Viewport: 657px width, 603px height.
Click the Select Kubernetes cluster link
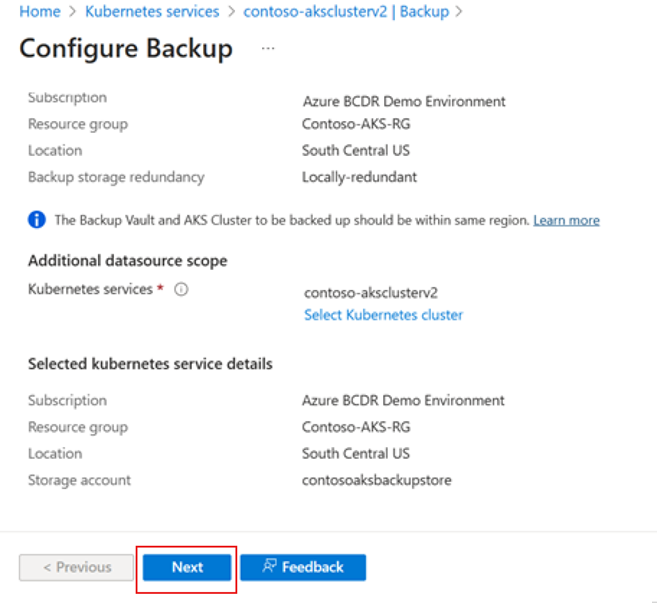pos(383,315)
